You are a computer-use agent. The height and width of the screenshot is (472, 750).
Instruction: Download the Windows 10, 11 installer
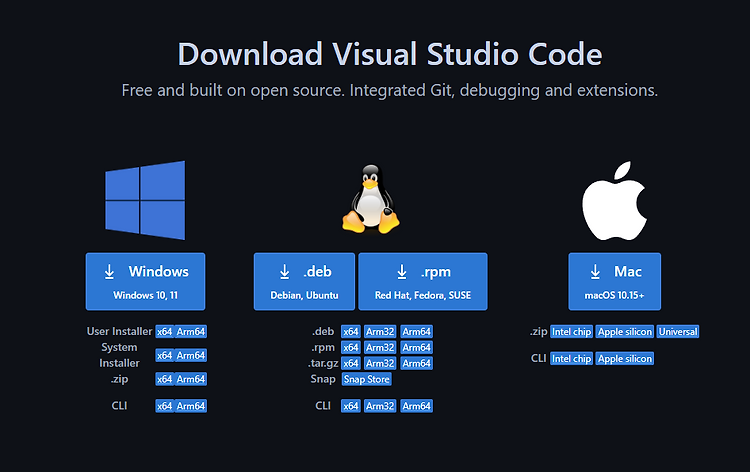(x=145, y=282)
